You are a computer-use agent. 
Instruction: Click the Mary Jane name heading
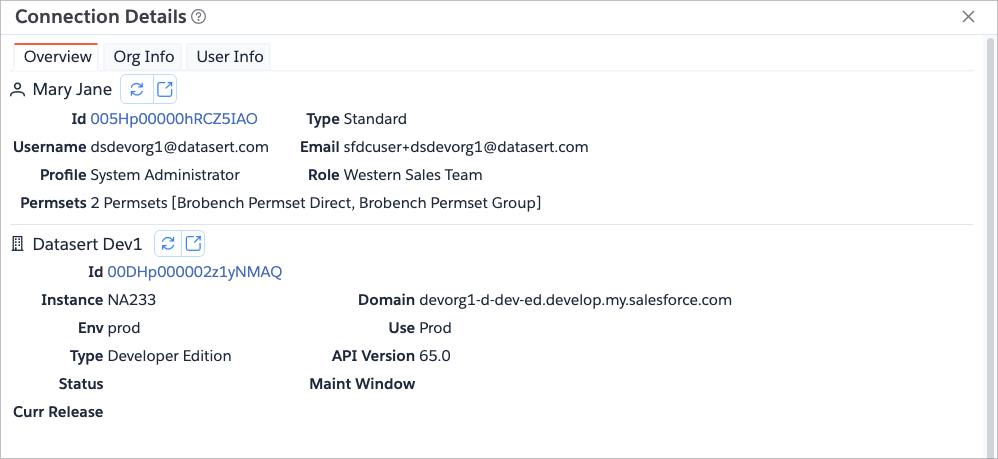click(72, 90)
